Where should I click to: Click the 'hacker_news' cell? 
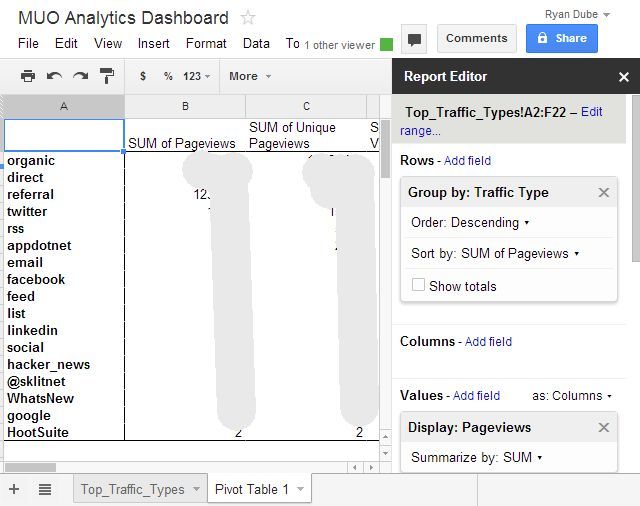click(64, 364)
